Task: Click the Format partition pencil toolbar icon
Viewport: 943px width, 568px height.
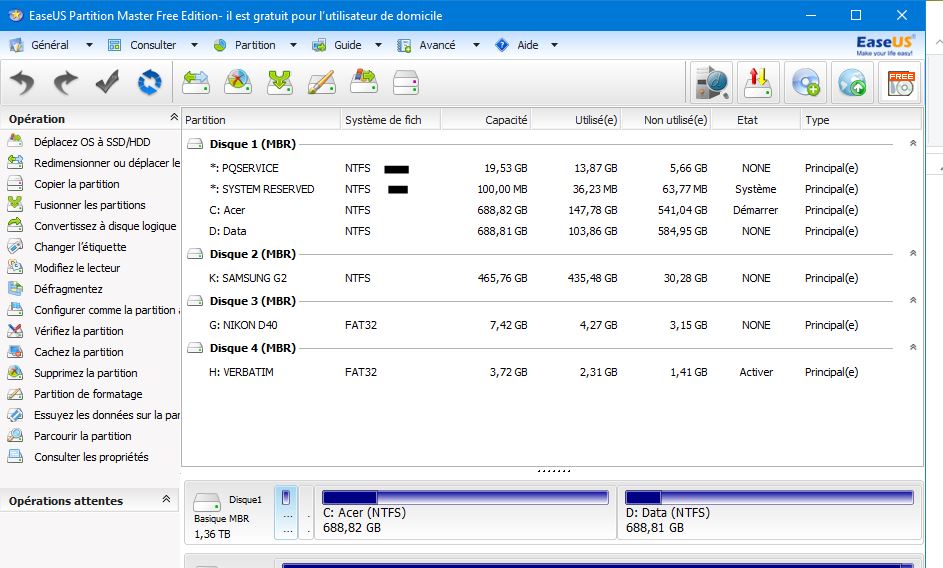Action: coord(322,82)
